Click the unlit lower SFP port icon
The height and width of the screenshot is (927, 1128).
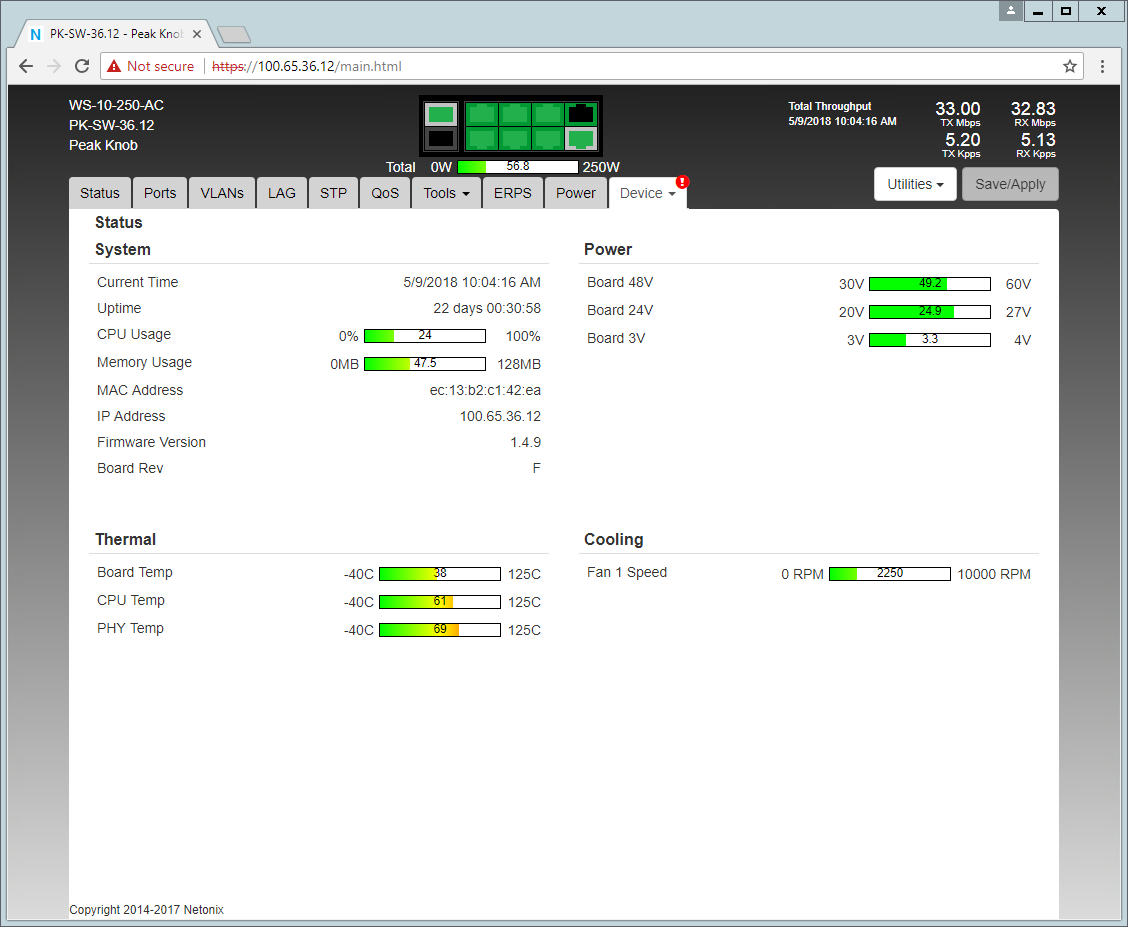[441, 139]
